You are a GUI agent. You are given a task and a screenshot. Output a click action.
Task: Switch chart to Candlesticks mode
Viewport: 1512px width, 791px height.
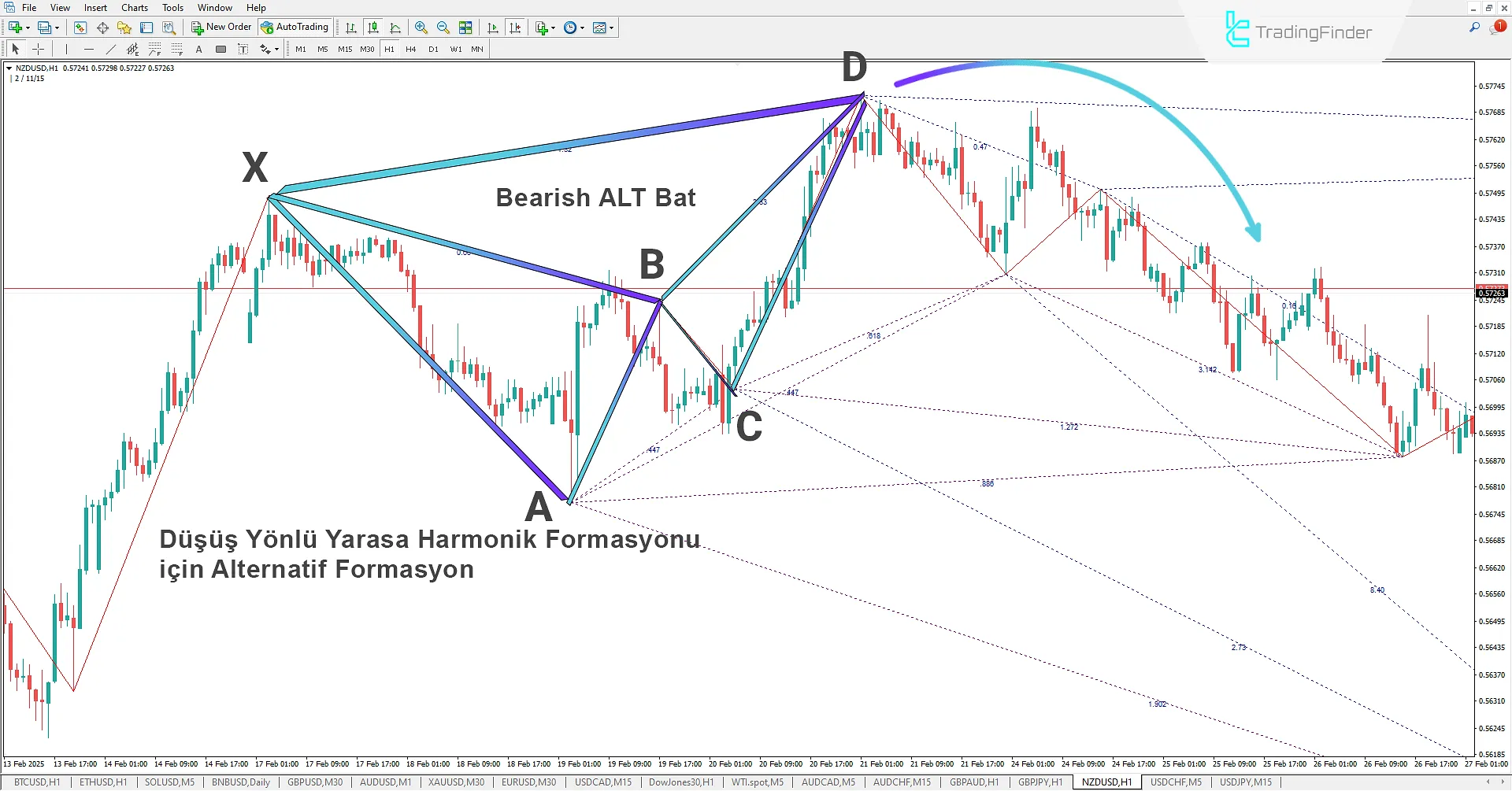[x=373, y=28]
